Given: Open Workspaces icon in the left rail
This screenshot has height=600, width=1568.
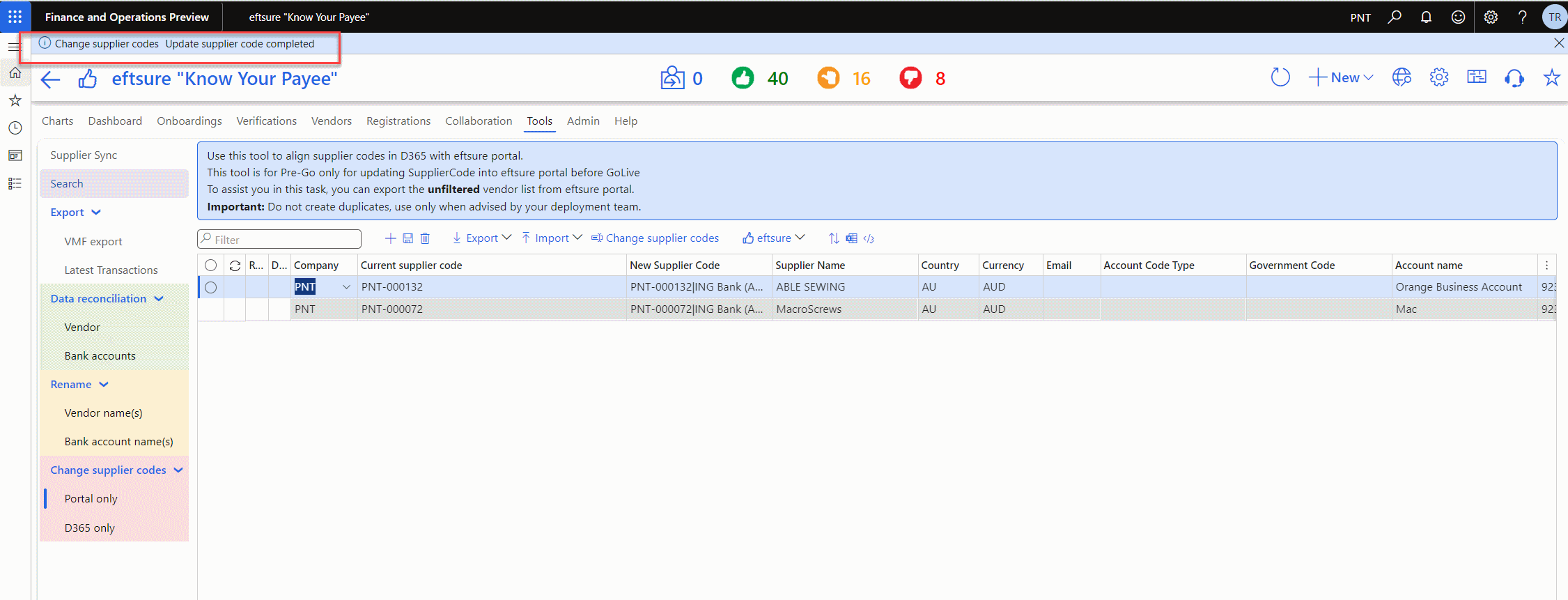Looking at the screenshot, I should tap(15, 155).
